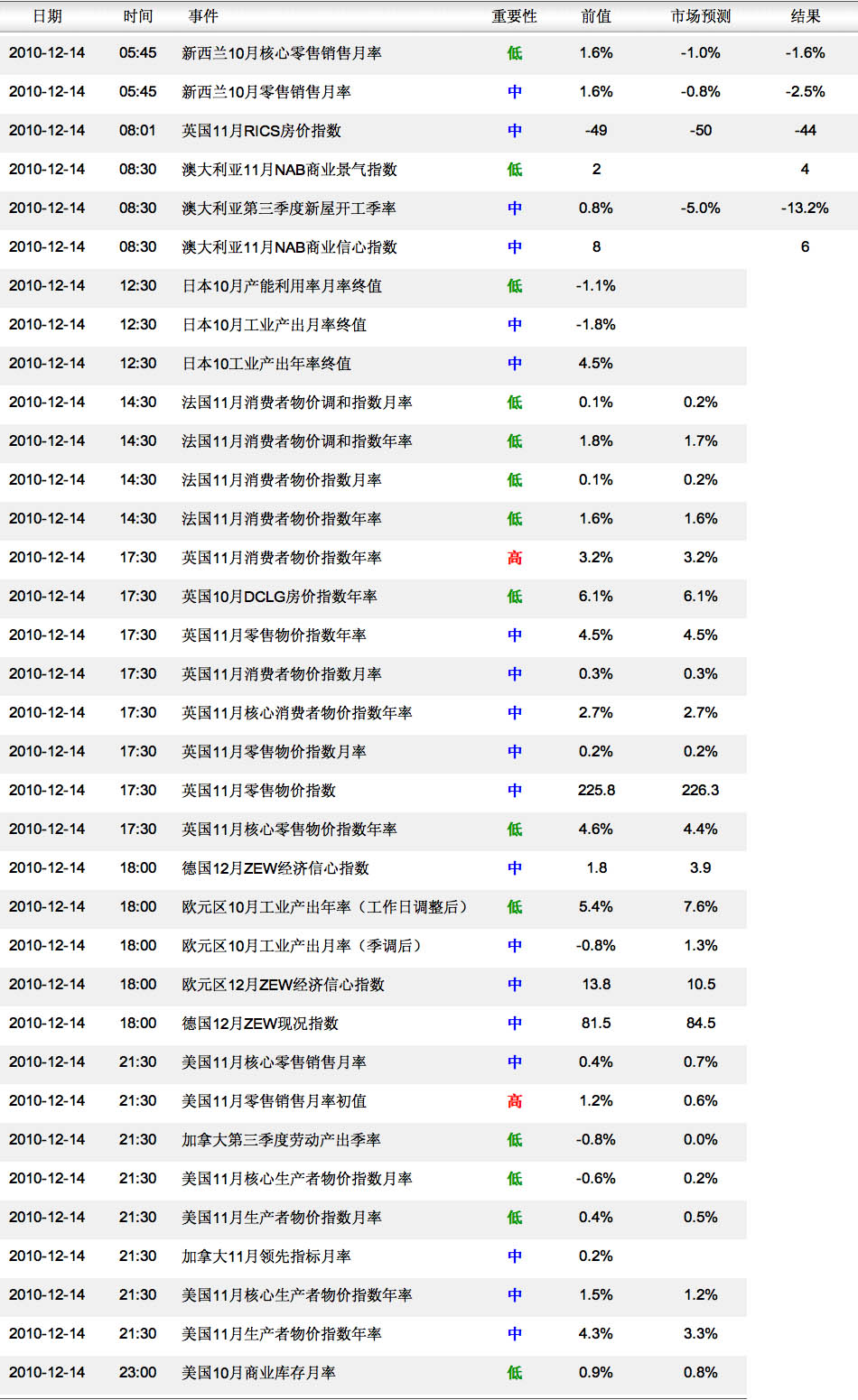Select event 澳大利亚11月NAB商业信心指数
Screen dimensions: 858x1400
tap(289, 247)
